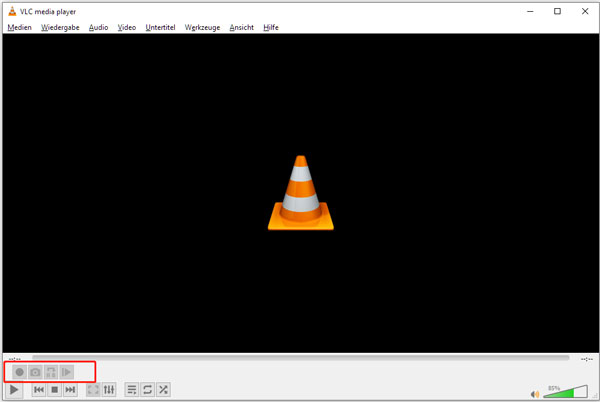
Task: Expand the Untertitel menu
Action: [x=160, y=27]
